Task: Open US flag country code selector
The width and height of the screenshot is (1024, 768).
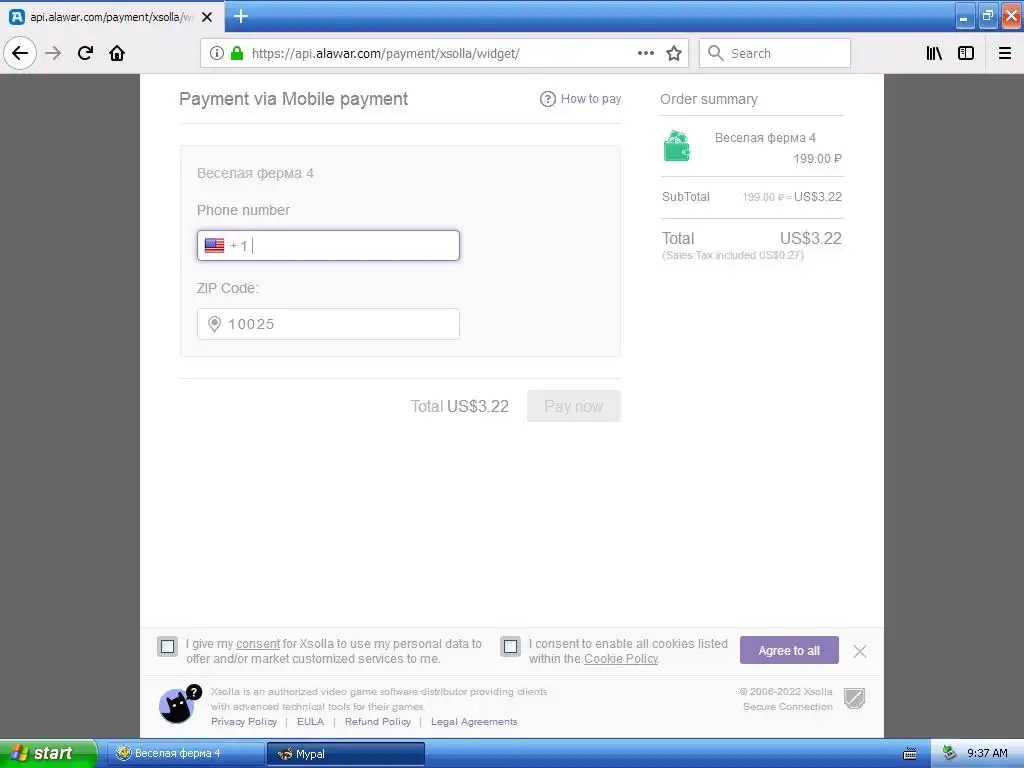Action: [214, 246]
